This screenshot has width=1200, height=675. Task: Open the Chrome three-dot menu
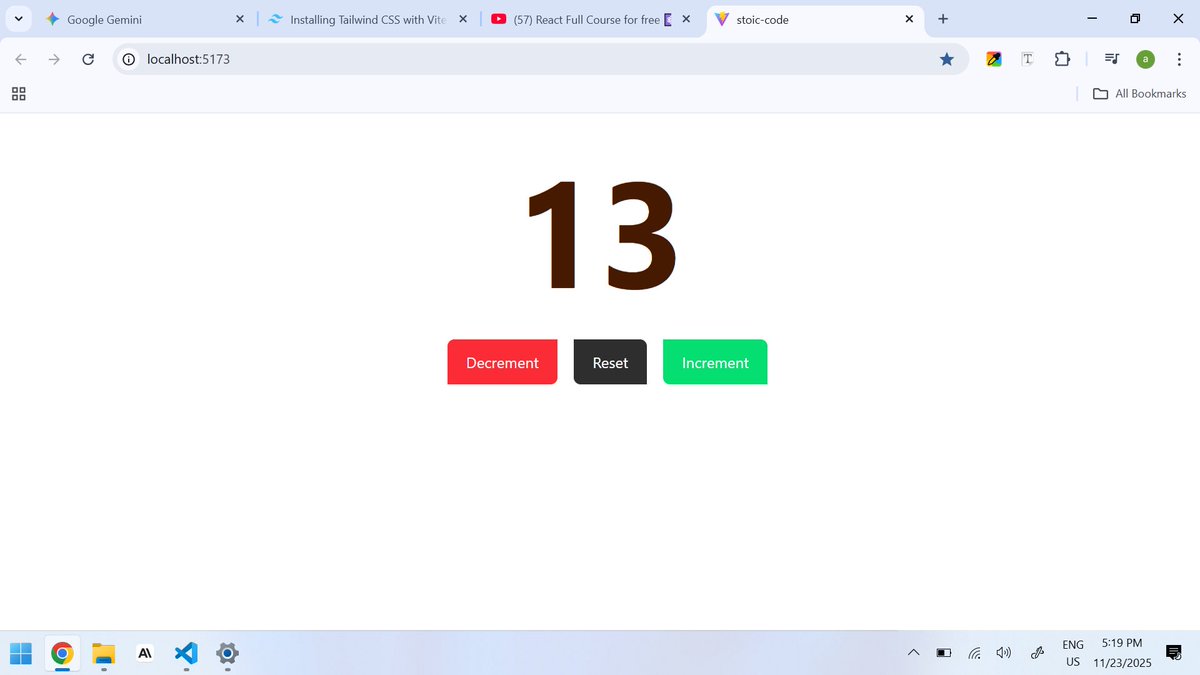1180,59
